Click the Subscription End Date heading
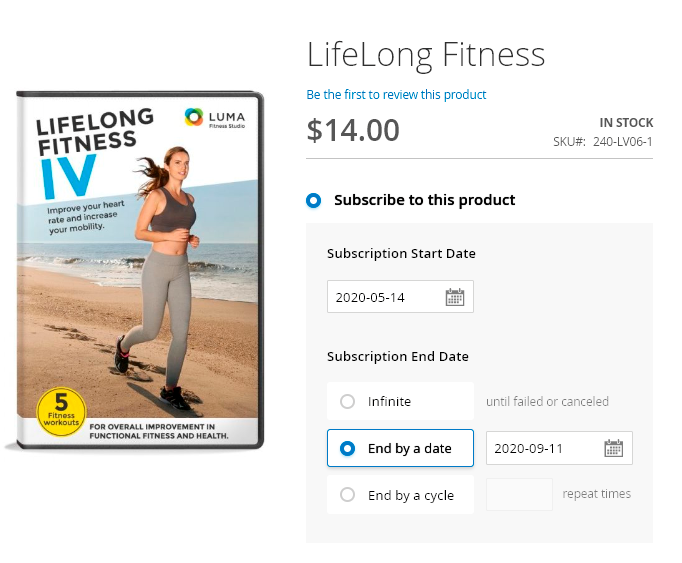 [397, 356]
